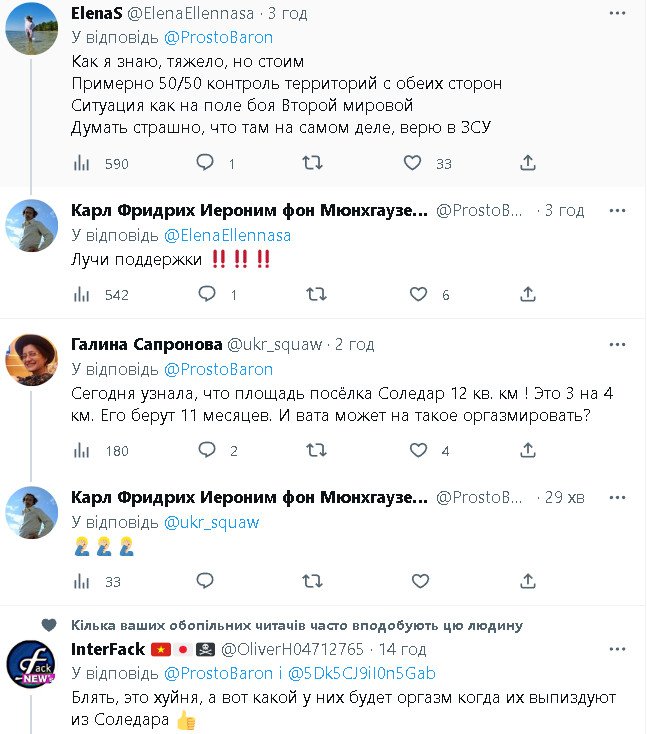Open more options for InterFack's tweet
This screenshot has height=734, width=647.
pyautogui.click(x=619, y=649)
